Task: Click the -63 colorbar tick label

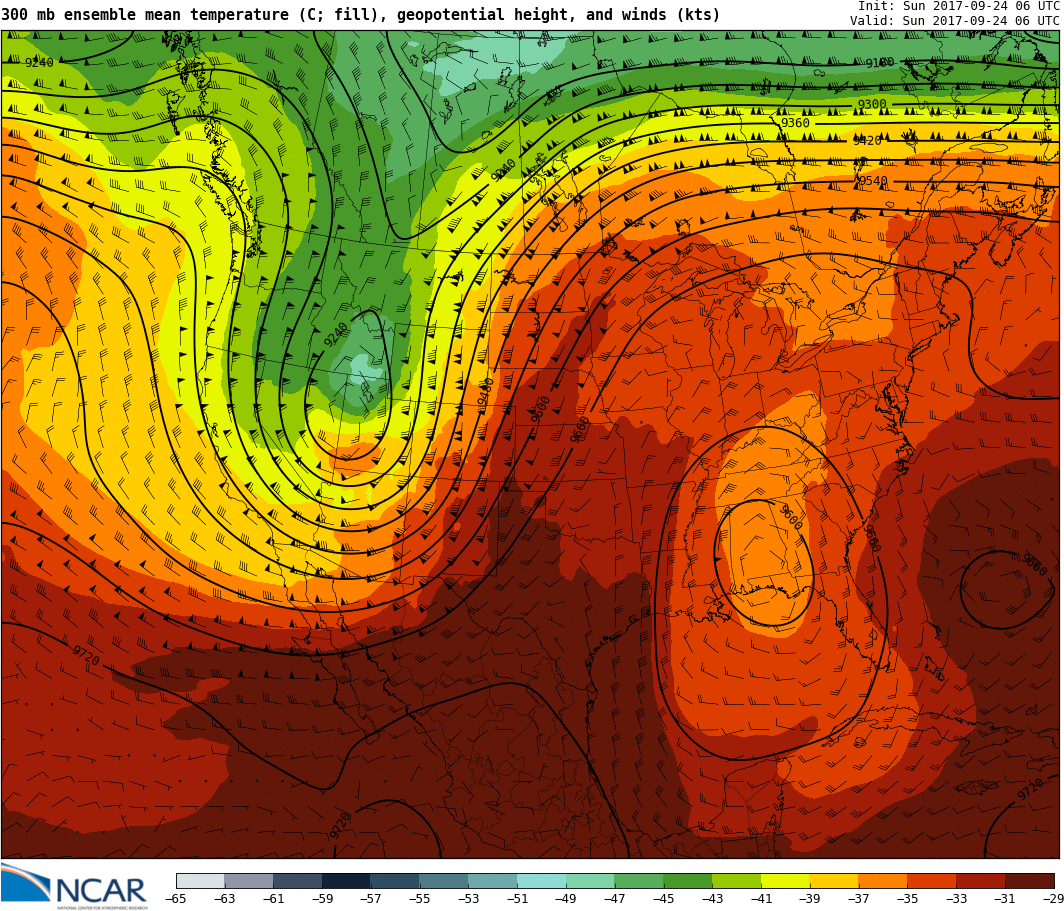Action: point(225,899)
